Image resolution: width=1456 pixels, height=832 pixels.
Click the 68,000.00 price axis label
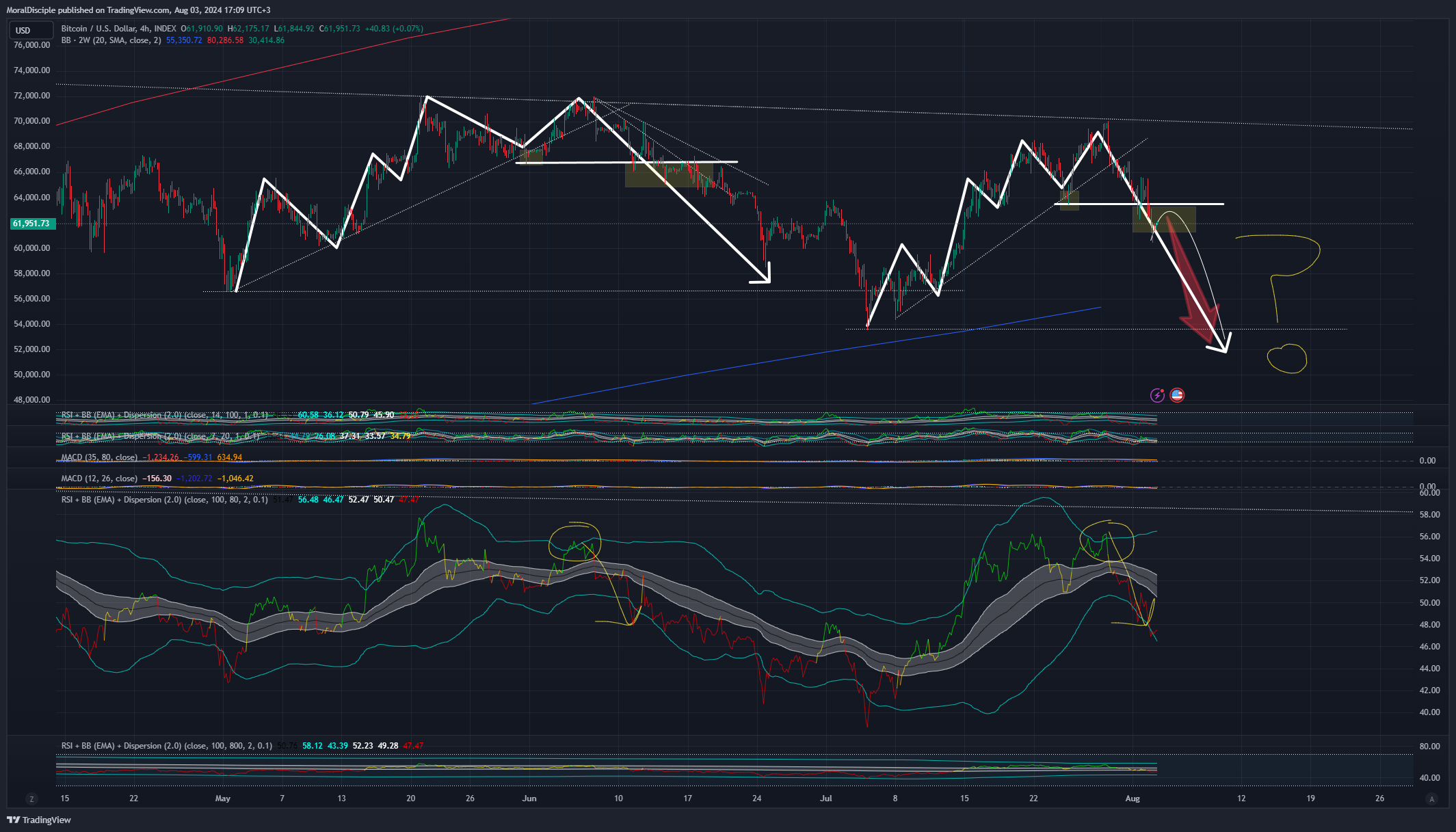pos(32,146)
